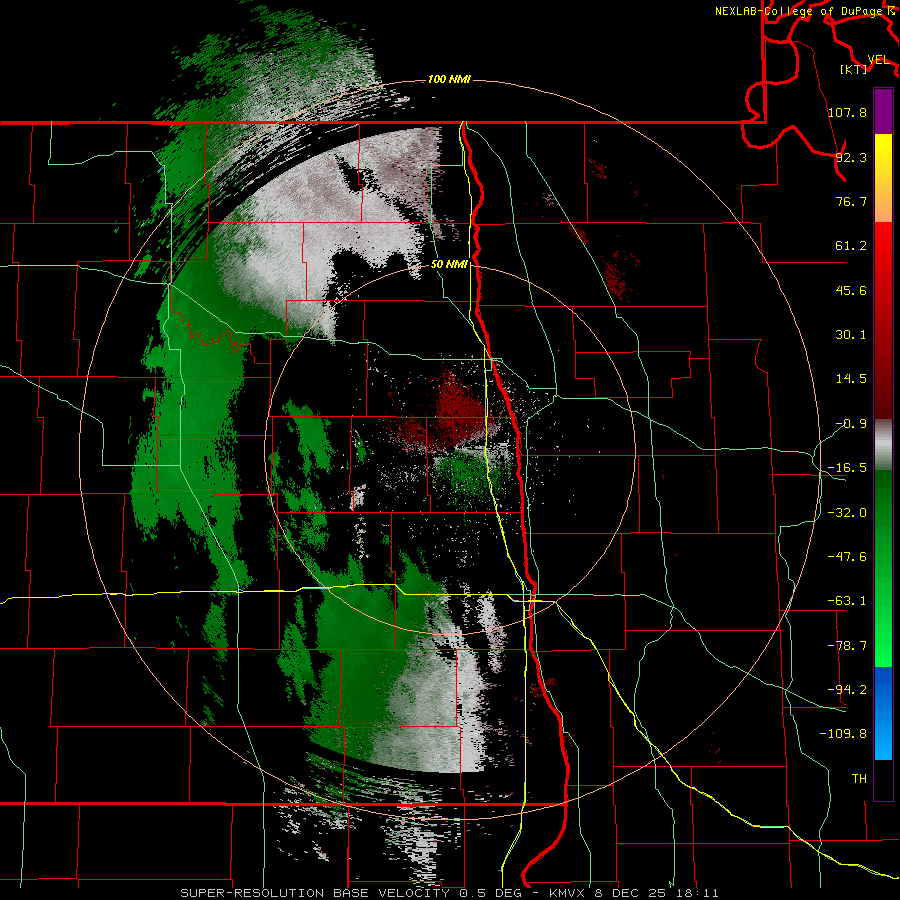
Task: Click the '100 NMI' range ring label
Action: [x=449, y=79]
